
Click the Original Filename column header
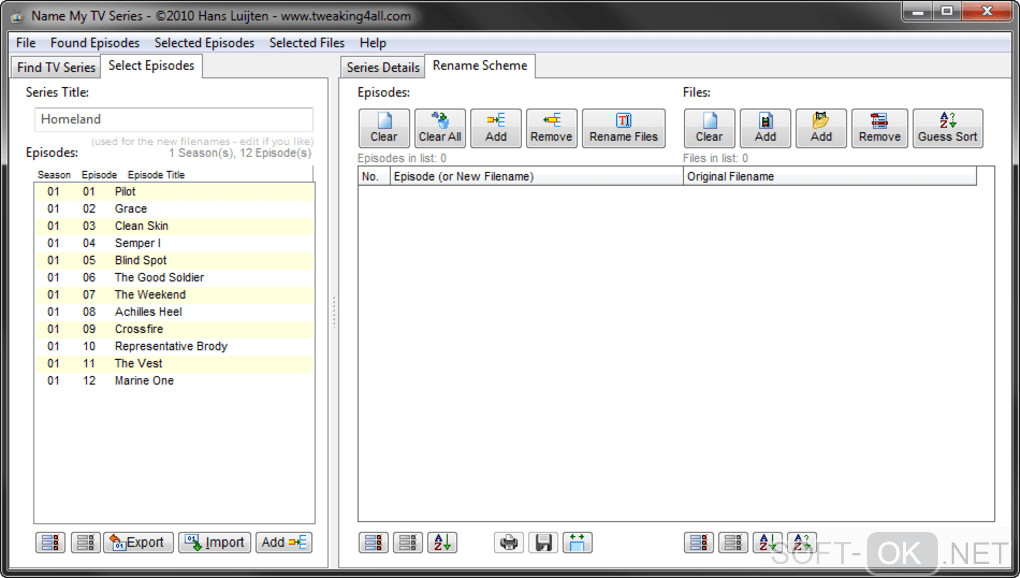coord(830,176)
